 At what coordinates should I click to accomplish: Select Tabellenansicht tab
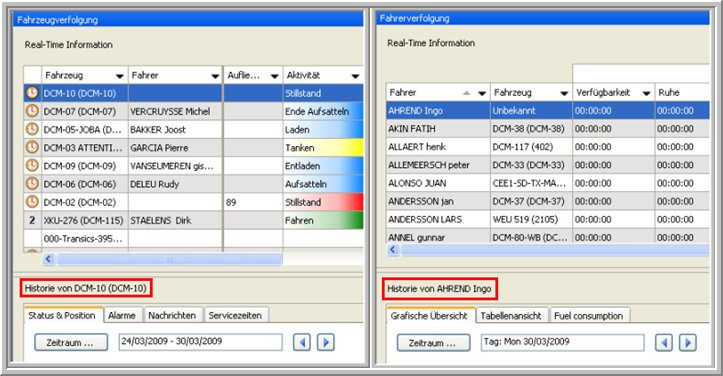pyautogui.click(x=511, y=316)
